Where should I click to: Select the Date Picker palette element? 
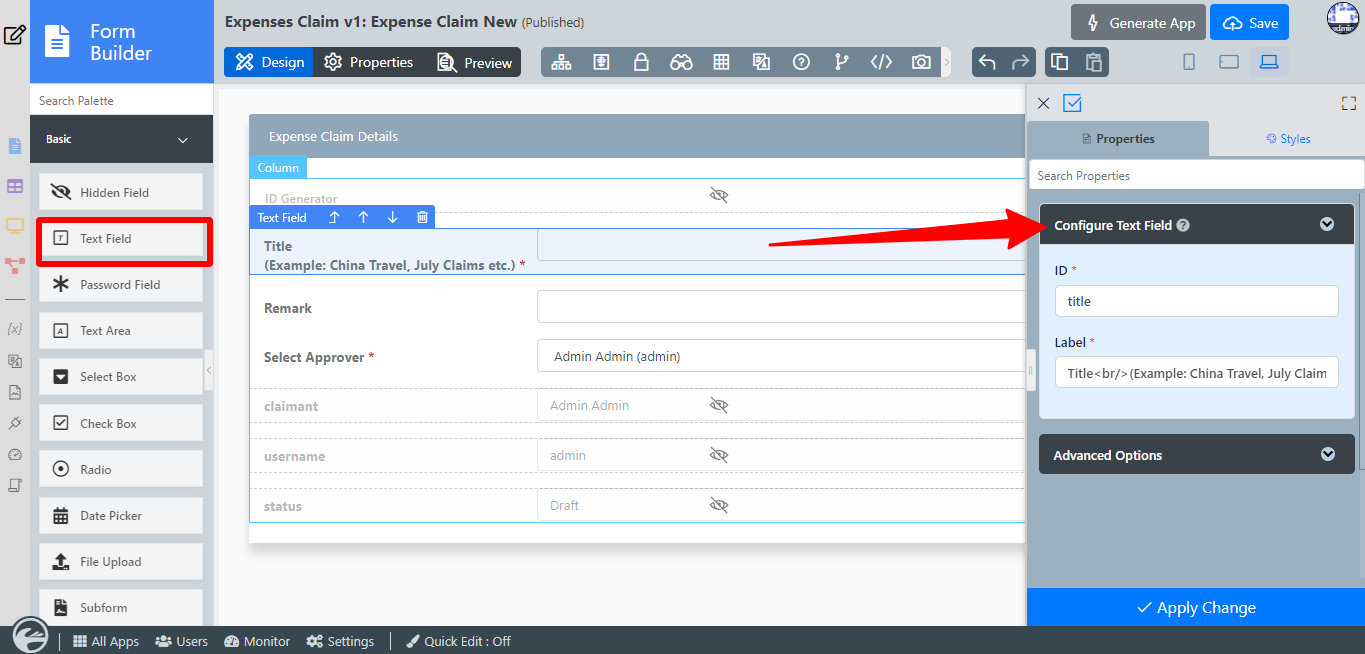click(120, 516)
